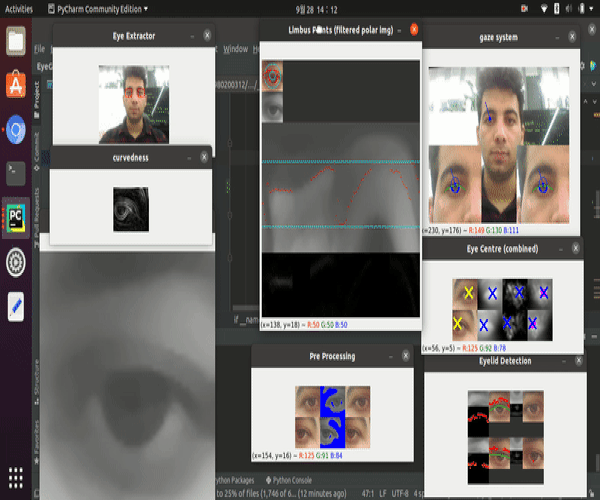Viewport: 600px width, 500px height.
Task: Click gaze system pixel readout R:149 G:130 B:111
Action: click(494, 230)
